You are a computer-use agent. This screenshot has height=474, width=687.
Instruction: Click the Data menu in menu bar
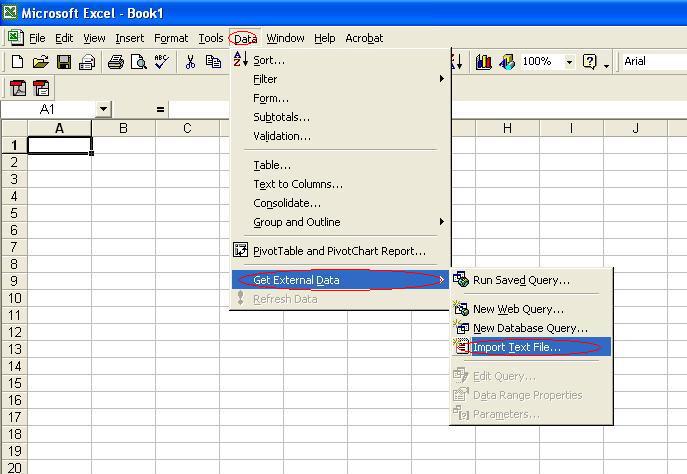tap(245, 39)
